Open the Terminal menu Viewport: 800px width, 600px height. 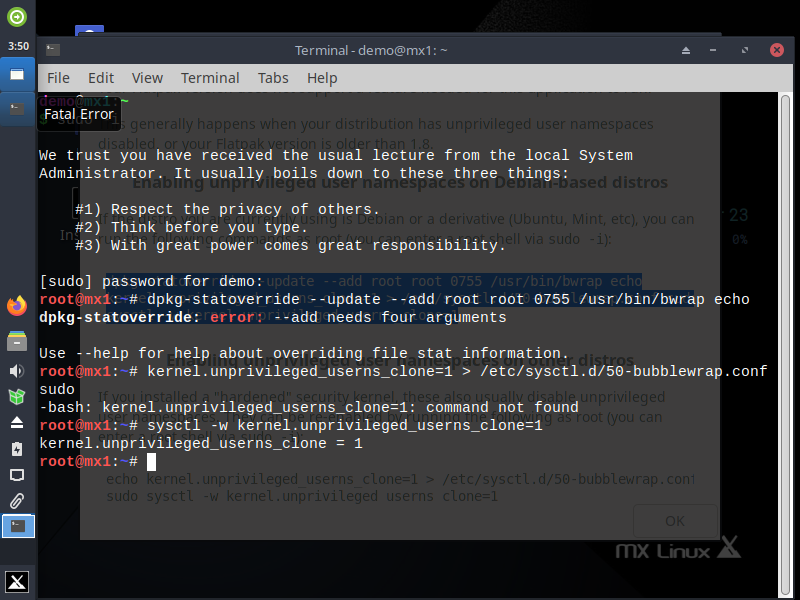point(210,78)
